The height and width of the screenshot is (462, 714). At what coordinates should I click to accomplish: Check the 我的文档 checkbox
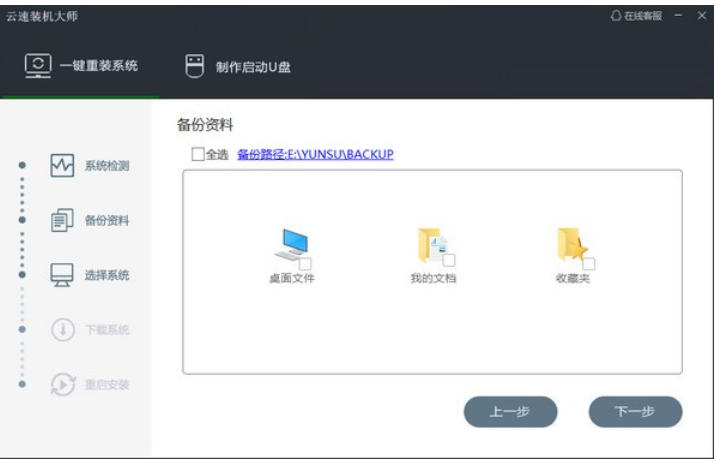pos(449,260)
